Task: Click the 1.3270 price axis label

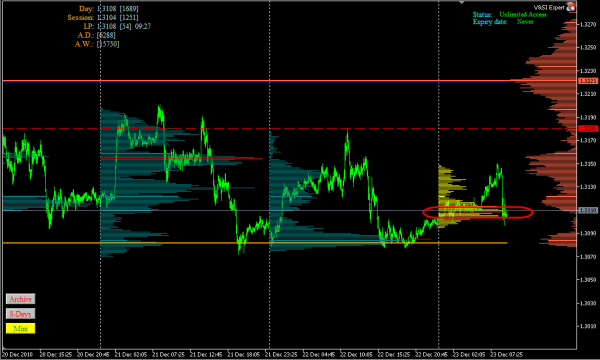Action: click(x=588, y=24)
